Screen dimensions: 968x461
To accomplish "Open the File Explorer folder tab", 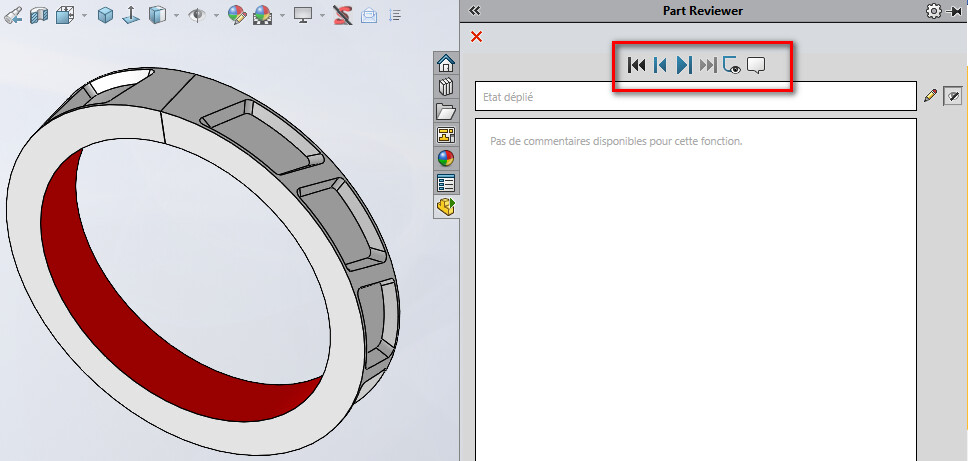I will click(x=446, y=111).
